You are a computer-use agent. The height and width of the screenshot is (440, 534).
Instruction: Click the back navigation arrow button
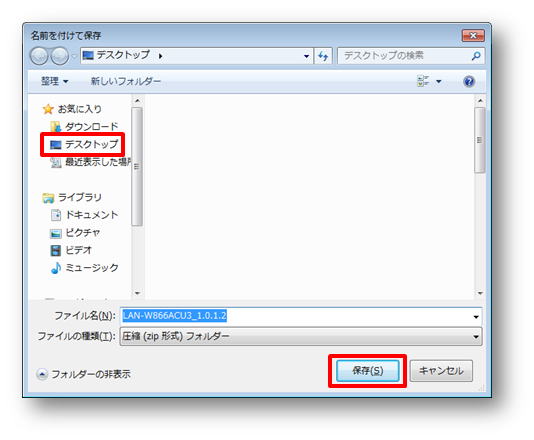pos(39,56)
